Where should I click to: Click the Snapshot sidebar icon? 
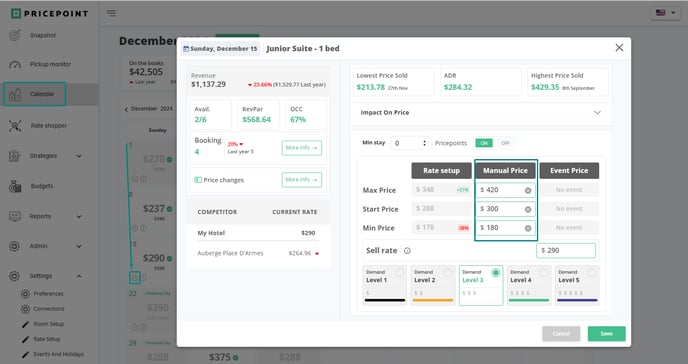pos(15,35)
